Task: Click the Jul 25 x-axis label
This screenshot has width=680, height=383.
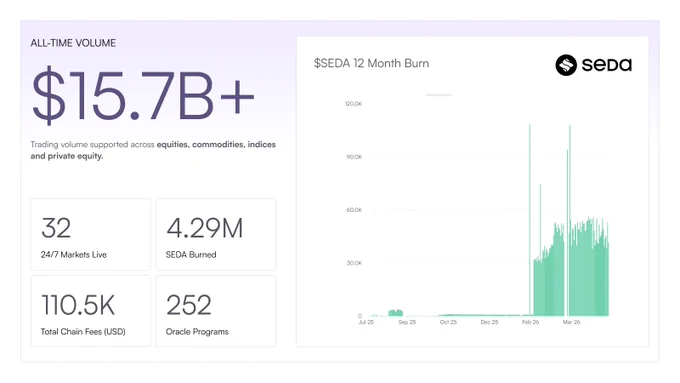Action: click(366, 322)
